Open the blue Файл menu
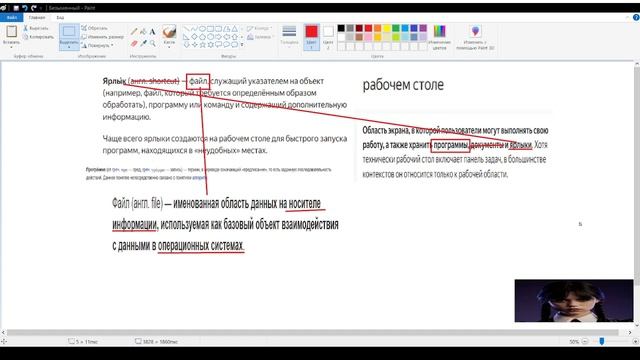 [12, 18]
